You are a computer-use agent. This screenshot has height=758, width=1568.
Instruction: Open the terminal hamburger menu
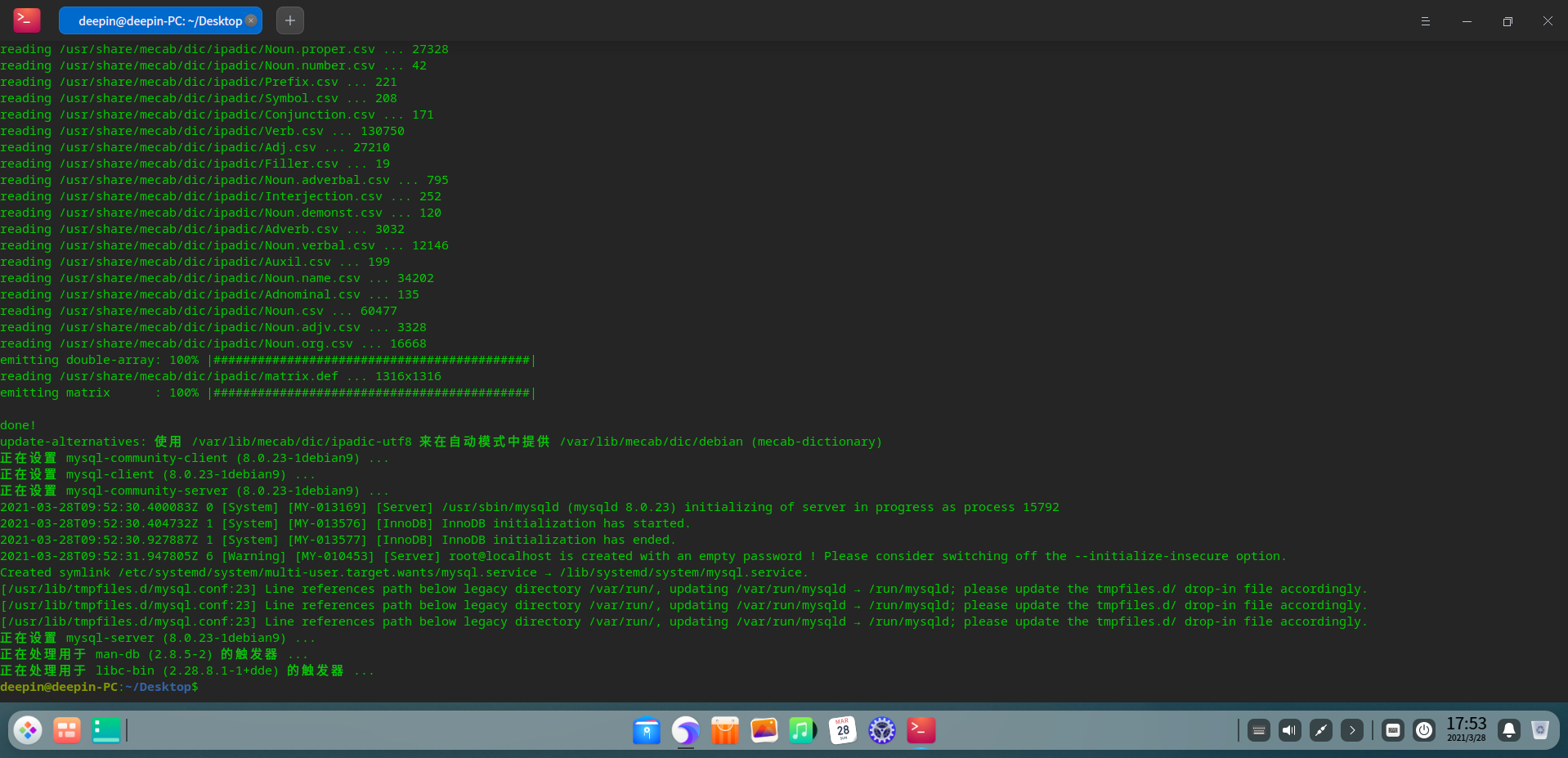(x=1425, y=21)
